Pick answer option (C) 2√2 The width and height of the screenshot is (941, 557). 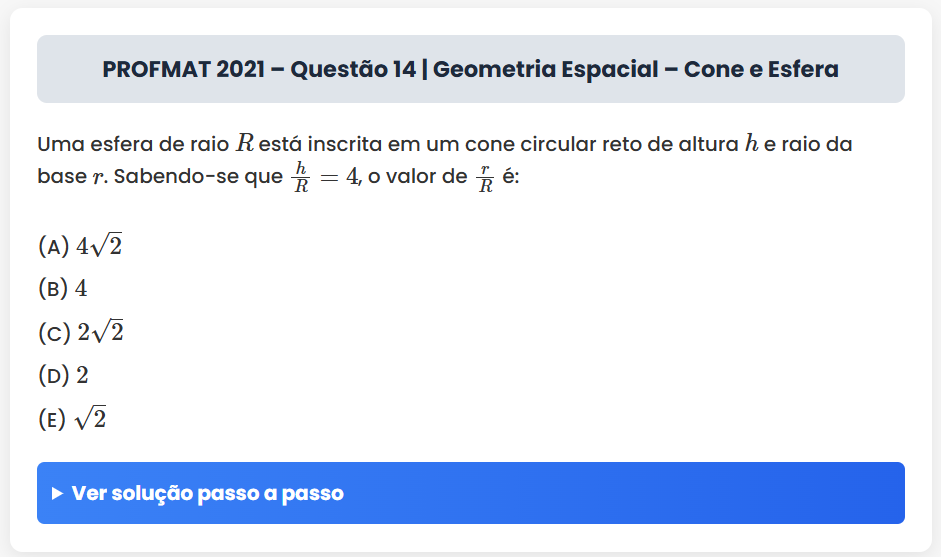tap(80, 332)
